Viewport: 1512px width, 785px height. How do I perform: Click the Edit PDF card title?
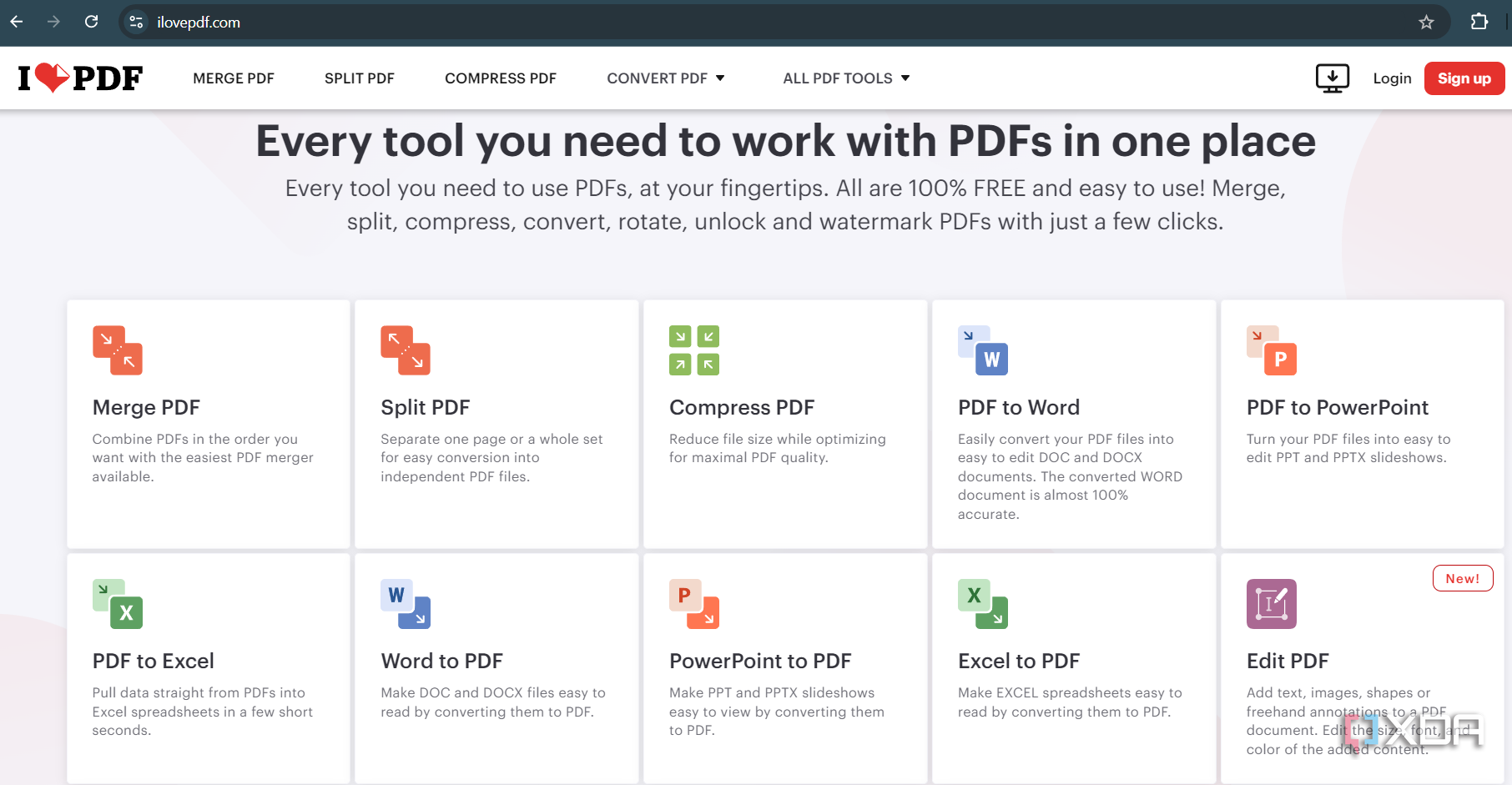click(1288, 661)
